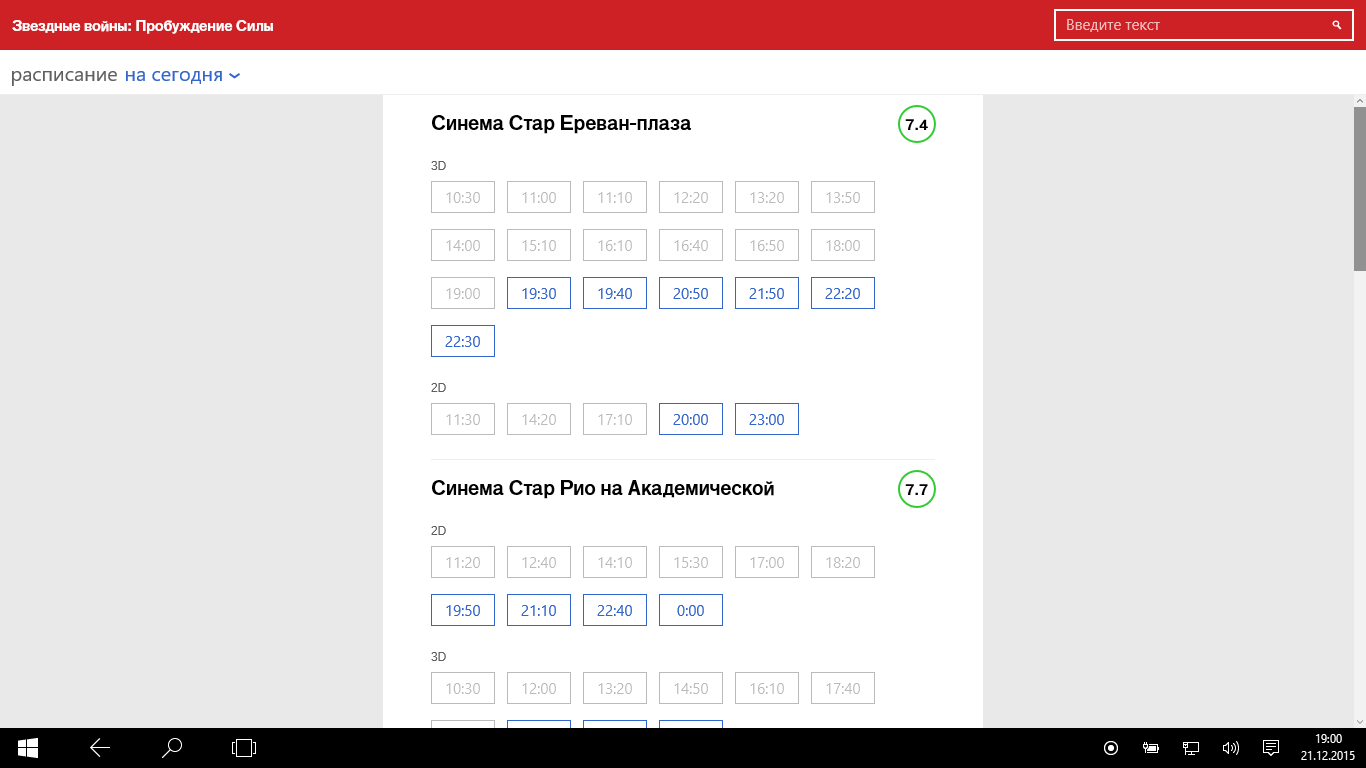Click the 7.4 rating badge for Ереван-плаза

(917, 124)
